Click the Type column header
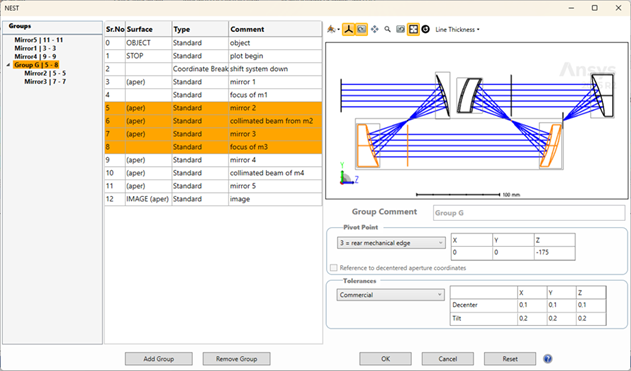Image resolution: width=631 pixels, height=371 pixels. [x=200, y=29]
